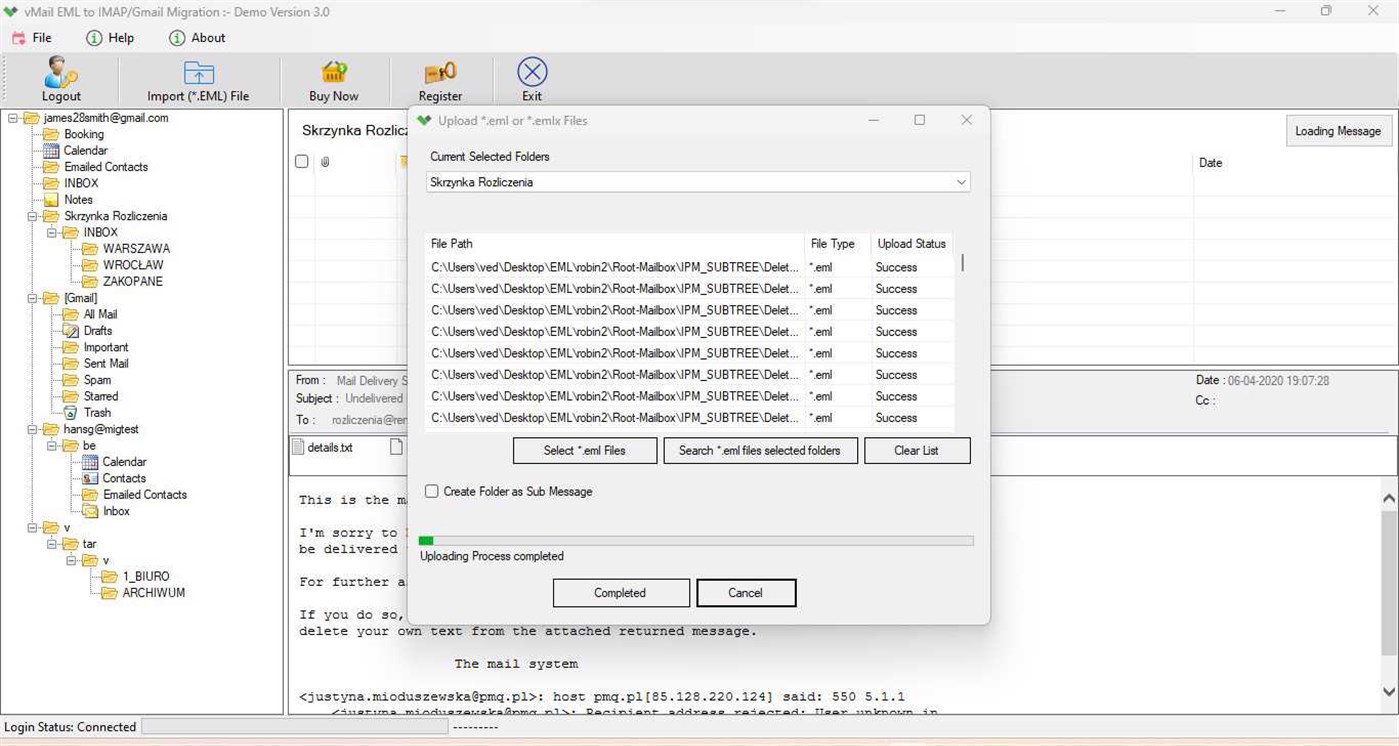Open the Help menu

111,38
